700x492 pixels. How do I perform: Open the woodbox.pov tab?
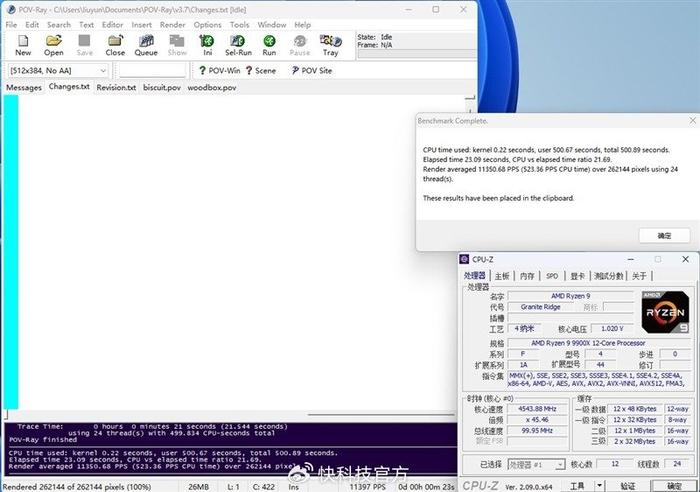[x=212, y=88]
